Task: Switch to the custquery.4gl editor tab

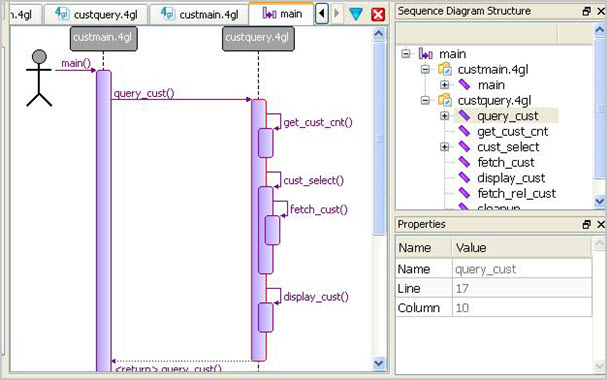Action: coord(96,14)
